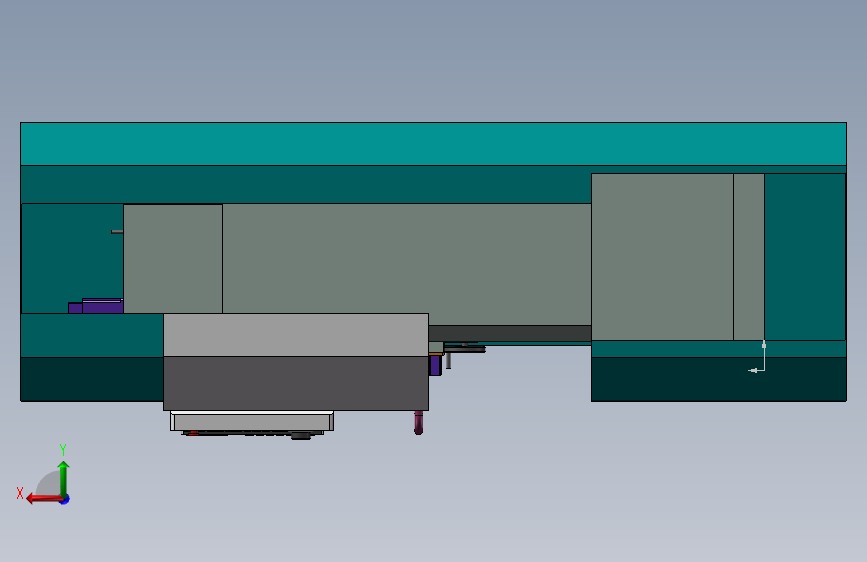This screenshot has width=867, height=562.
Task: Select the small pin on left teal wall
Action: coord(117,232)
